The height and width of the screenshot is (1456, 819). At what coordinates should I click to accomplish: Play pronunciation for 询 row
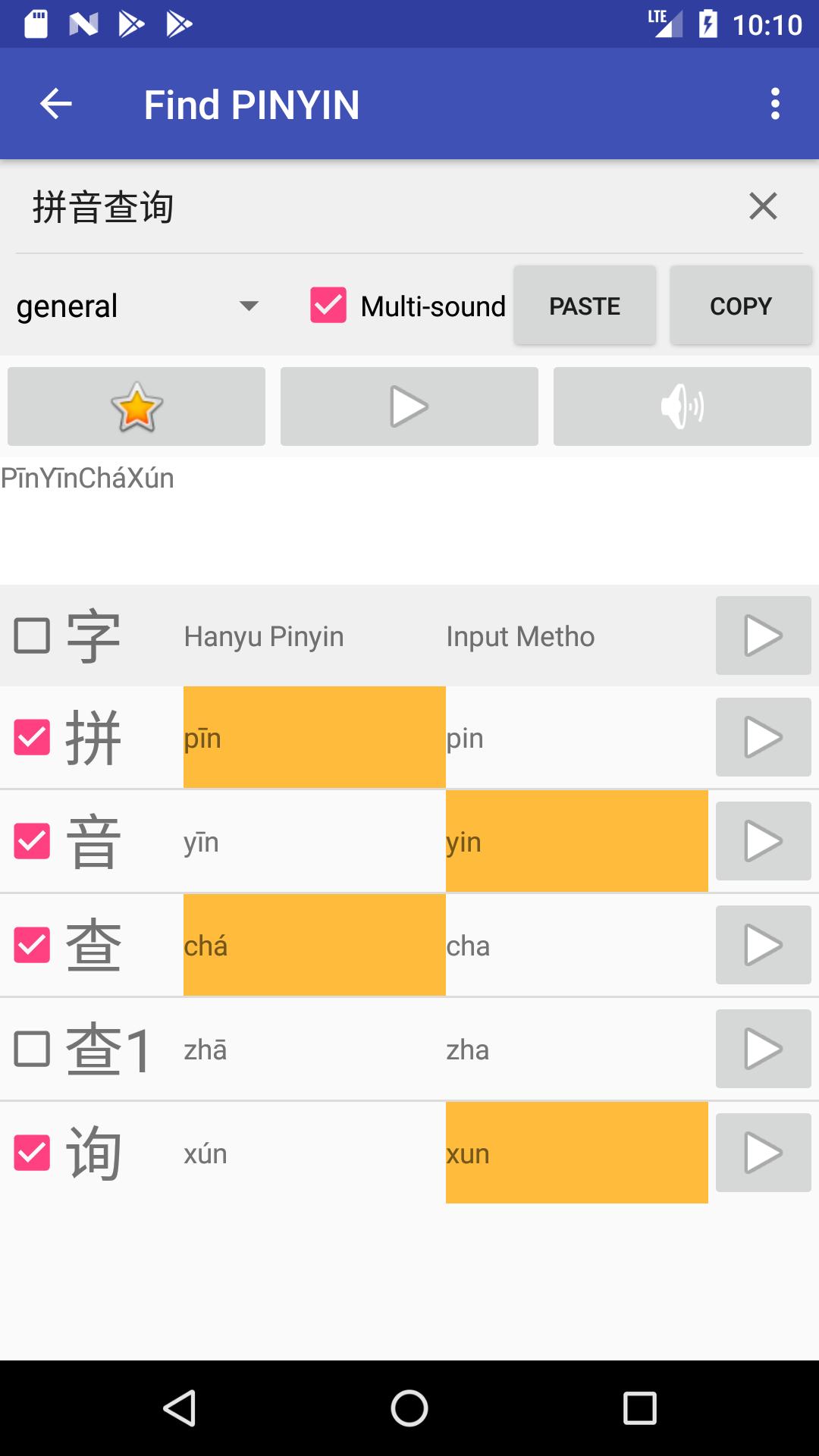(764, 1153)
